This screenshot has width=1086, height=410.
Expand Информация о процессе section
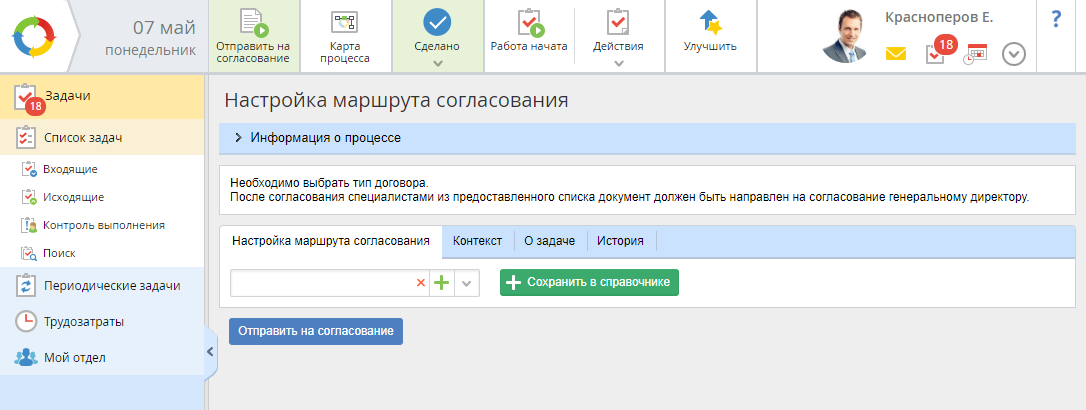pyautogui.click(x=238, y=138)
